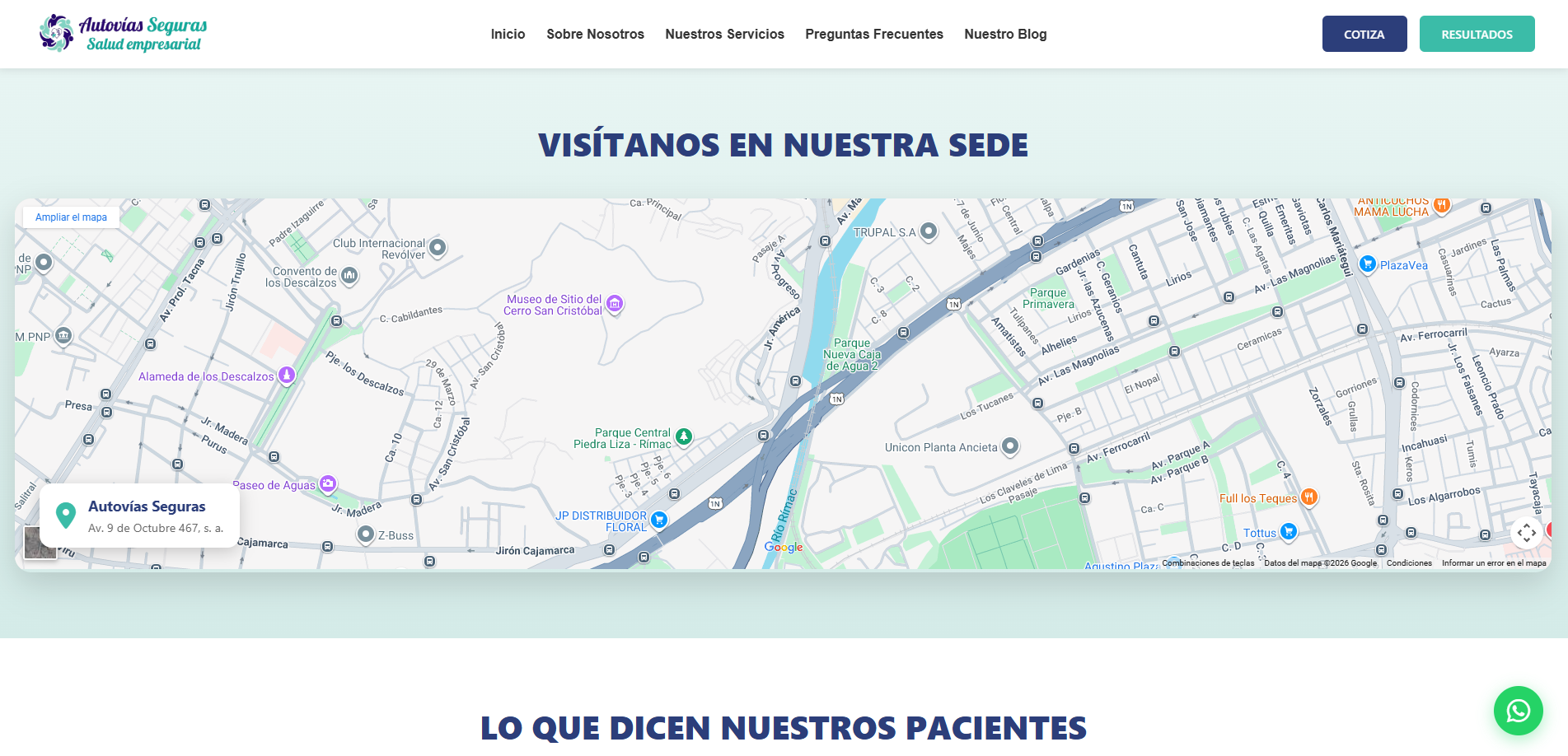Click the Museo de Sitio del Cerro San Cristóbal marker

click(615, 303)
